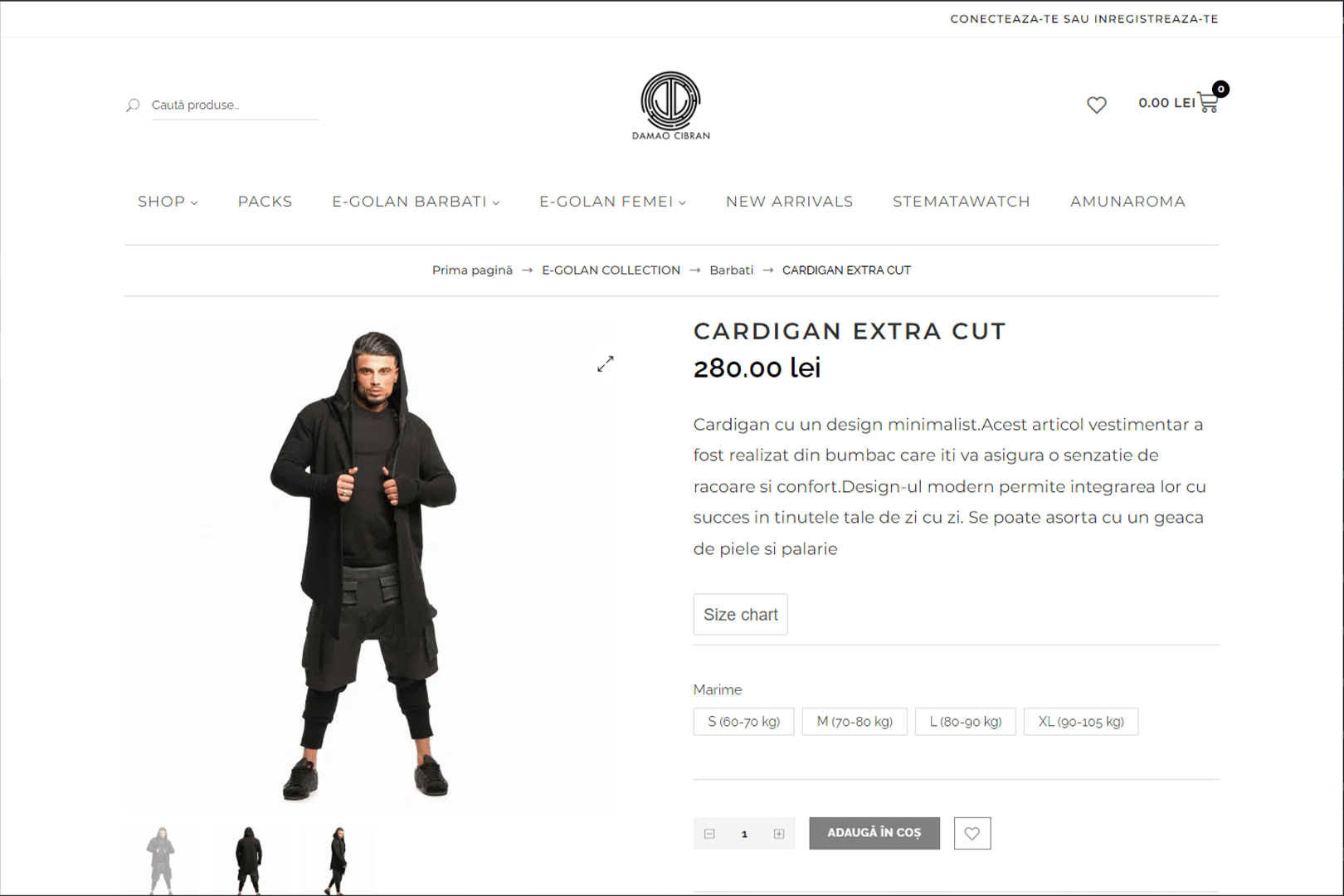Select size M (70-80 kg)
Screen dimensions: 1344x896
[855, 722]
